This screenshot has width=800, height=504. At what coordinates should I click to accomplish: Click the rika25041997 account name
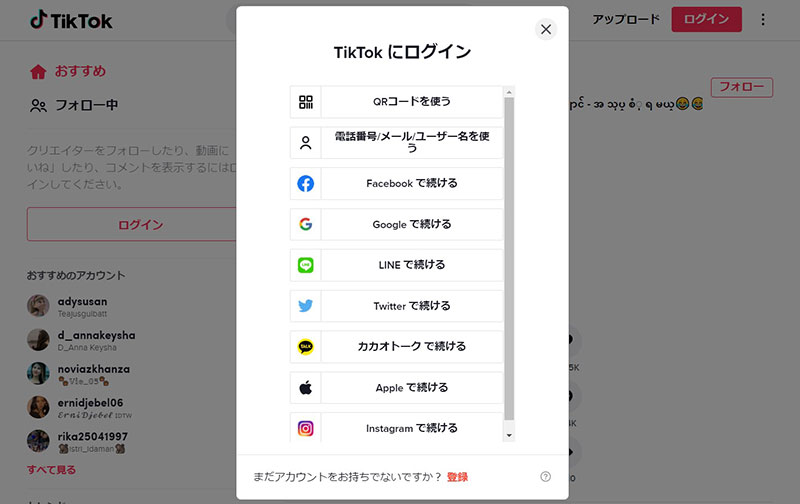tap(92, 436)
